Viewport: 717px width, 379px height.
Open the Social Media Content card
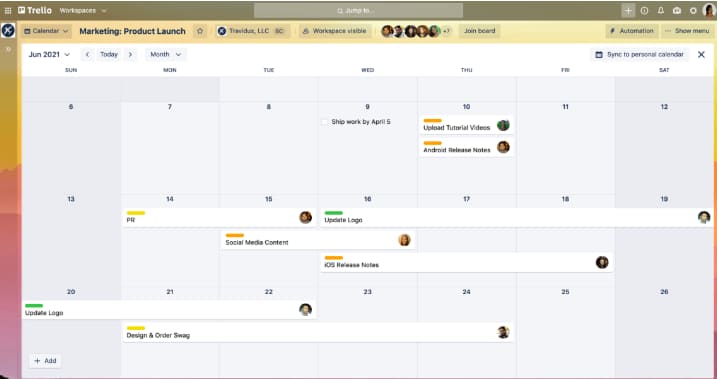pos(318,240)
